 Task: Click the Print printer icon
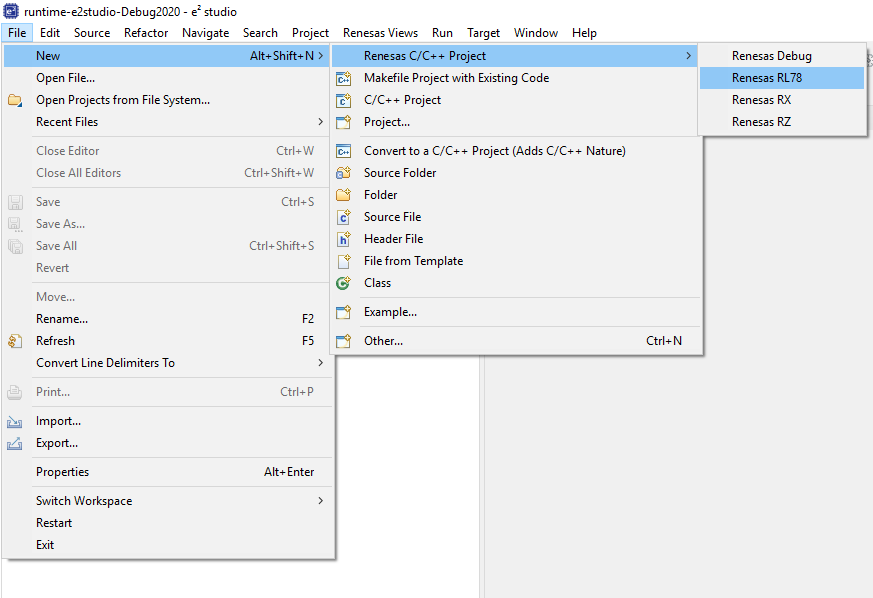tap(15, 392)
